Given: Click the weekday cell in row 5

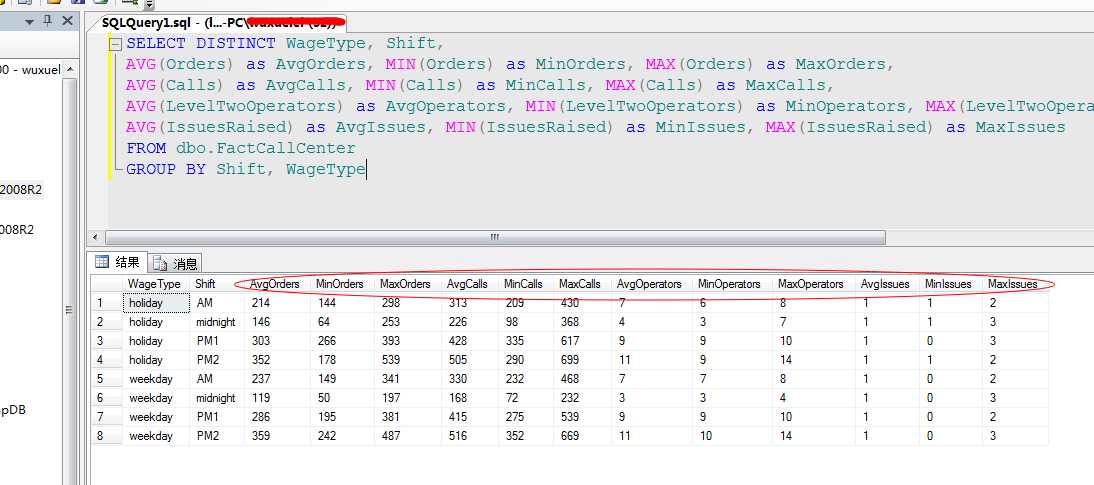Looking at the screenshot, I should click(x=156, y=379).
